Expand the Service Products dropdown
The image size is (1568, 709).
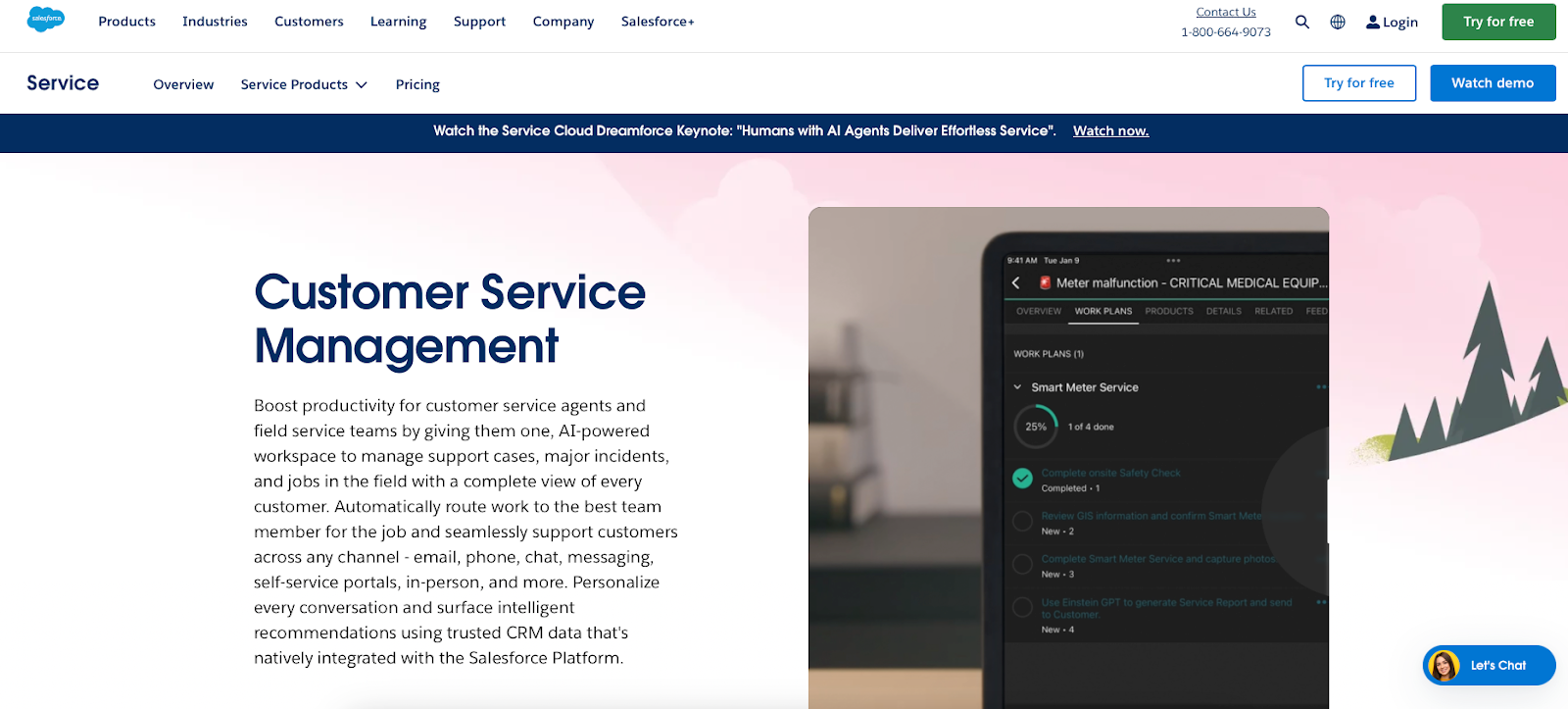click(x=304, y=84)
